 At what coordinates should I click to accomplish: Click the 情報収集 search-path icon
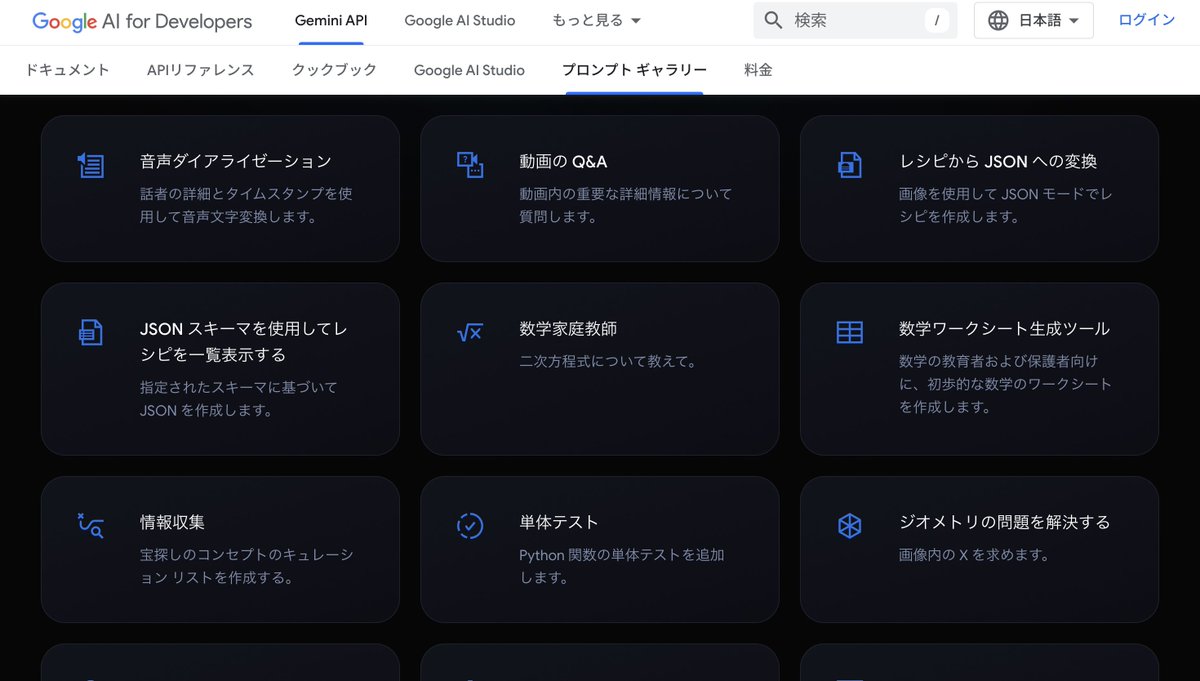91,524
